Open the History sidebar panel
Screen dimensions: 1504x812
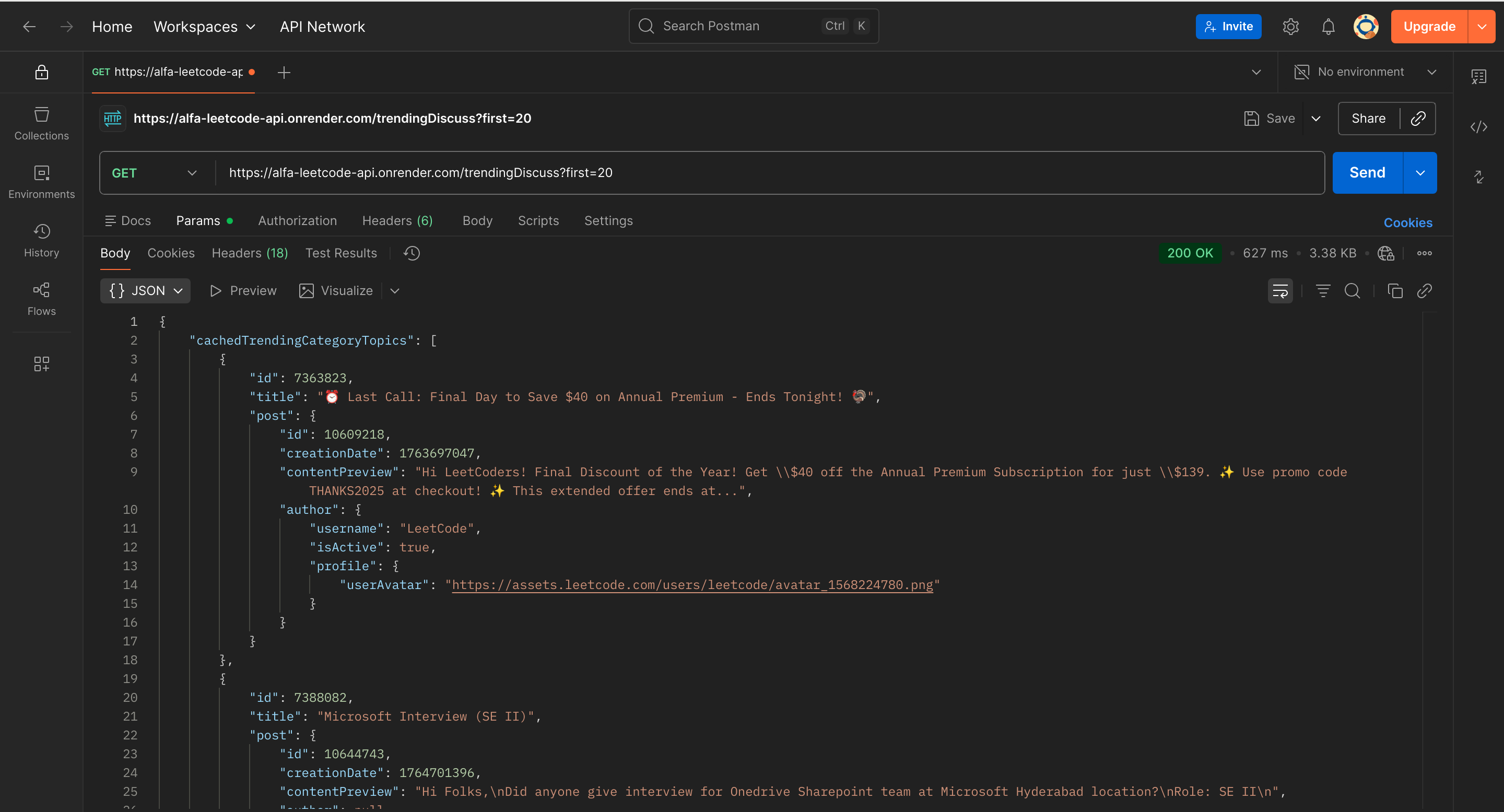tap(41, 240)
